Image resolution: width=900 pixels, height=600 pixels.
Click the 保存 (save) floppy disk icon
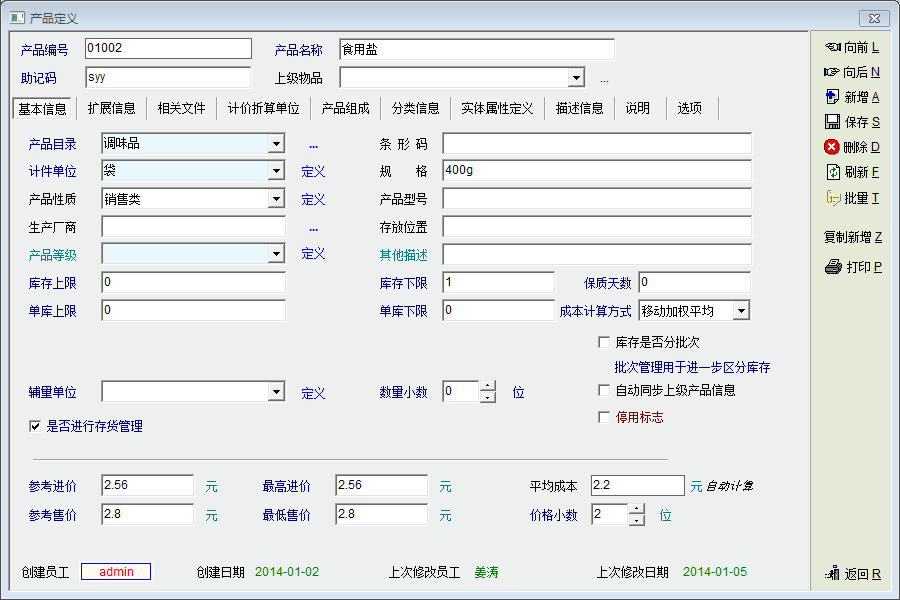pos(832,122)
